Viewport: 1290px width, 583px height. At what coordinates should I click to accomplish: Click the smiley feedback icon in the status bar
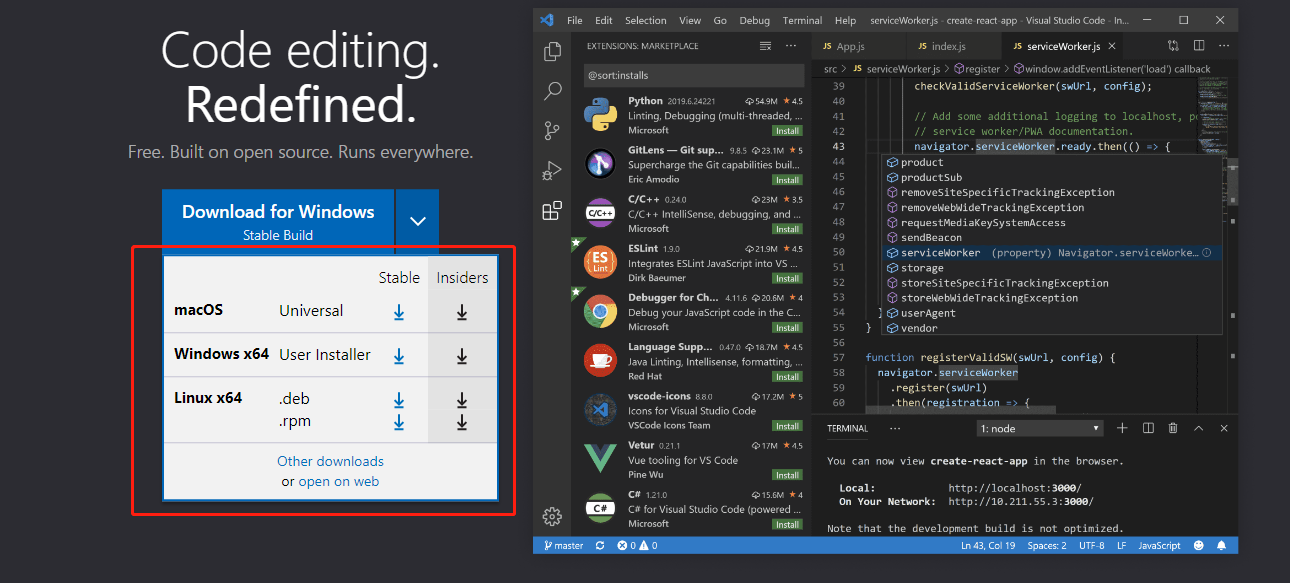tap(1199, 546)
